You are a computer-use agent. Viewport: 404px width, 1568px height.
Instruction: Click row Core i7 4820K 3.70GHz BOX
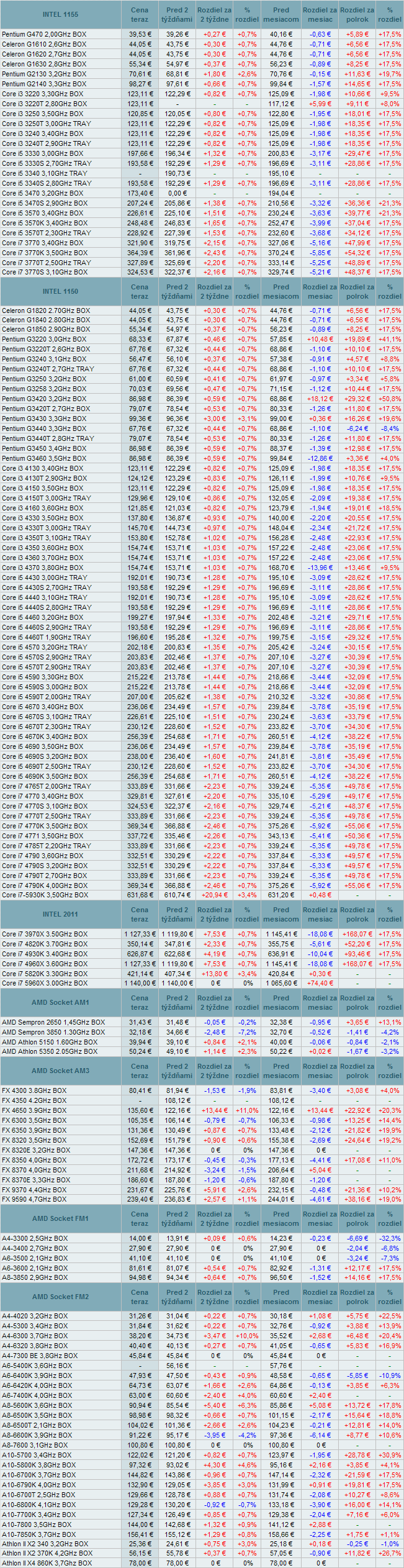(x=202, y=944)
